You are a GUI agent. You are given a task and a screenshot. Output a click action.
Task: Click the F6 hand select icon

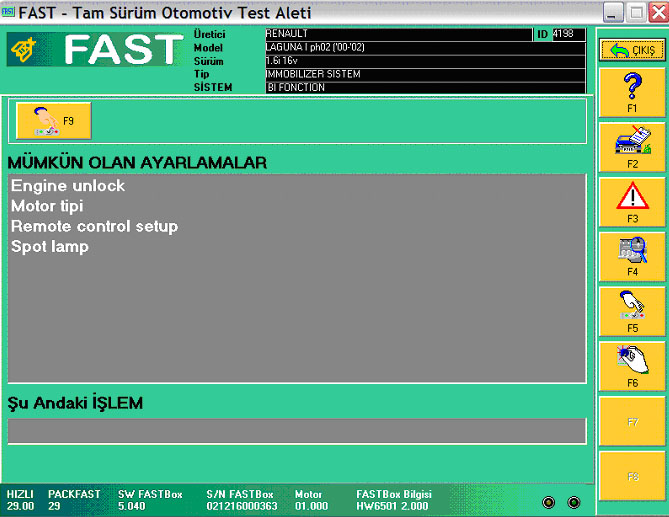[x=632, y=364]
